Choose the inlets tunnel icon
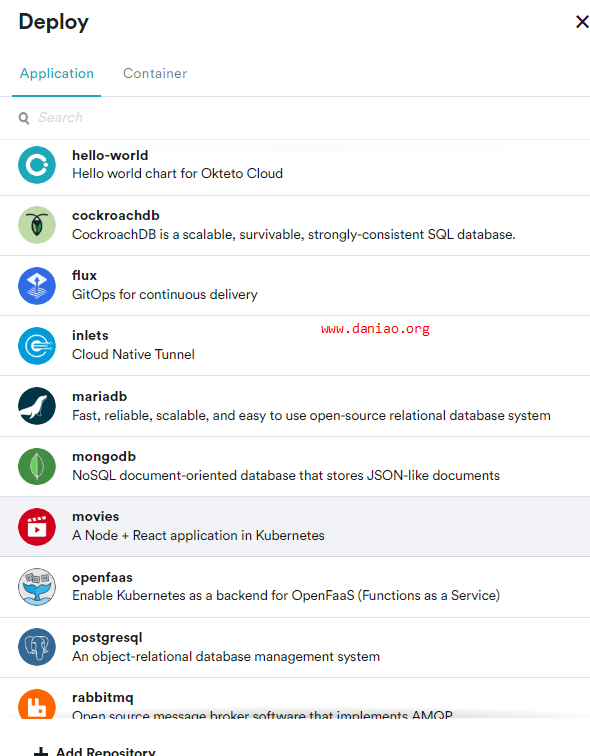Image resolution: width=590 pixels, height=756 pixels. pyautogui.click(x=37, y=346)
